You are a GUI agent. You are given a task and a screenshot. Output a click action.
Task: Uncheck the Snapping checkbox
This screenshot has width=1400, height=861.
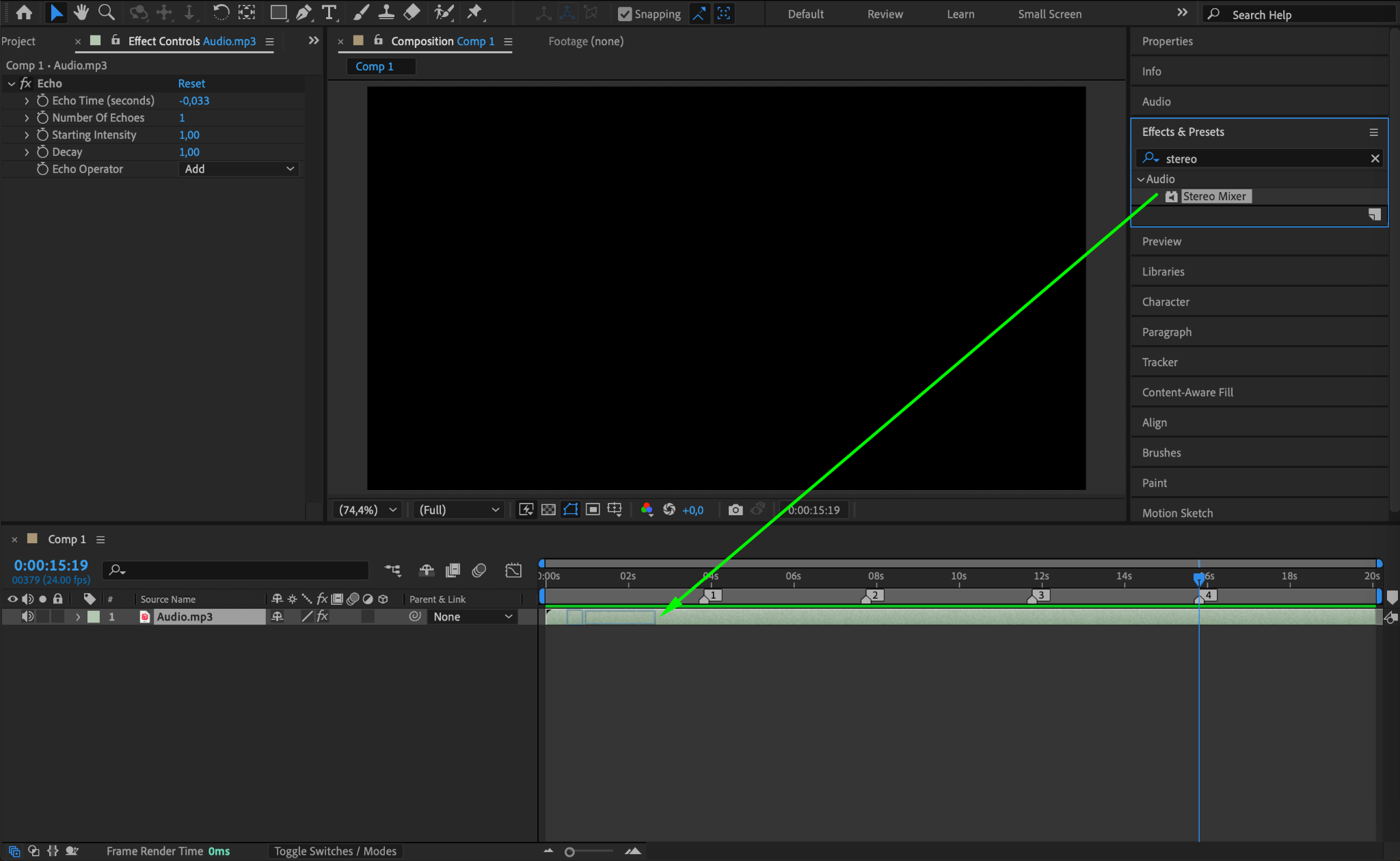click(625, 14)
